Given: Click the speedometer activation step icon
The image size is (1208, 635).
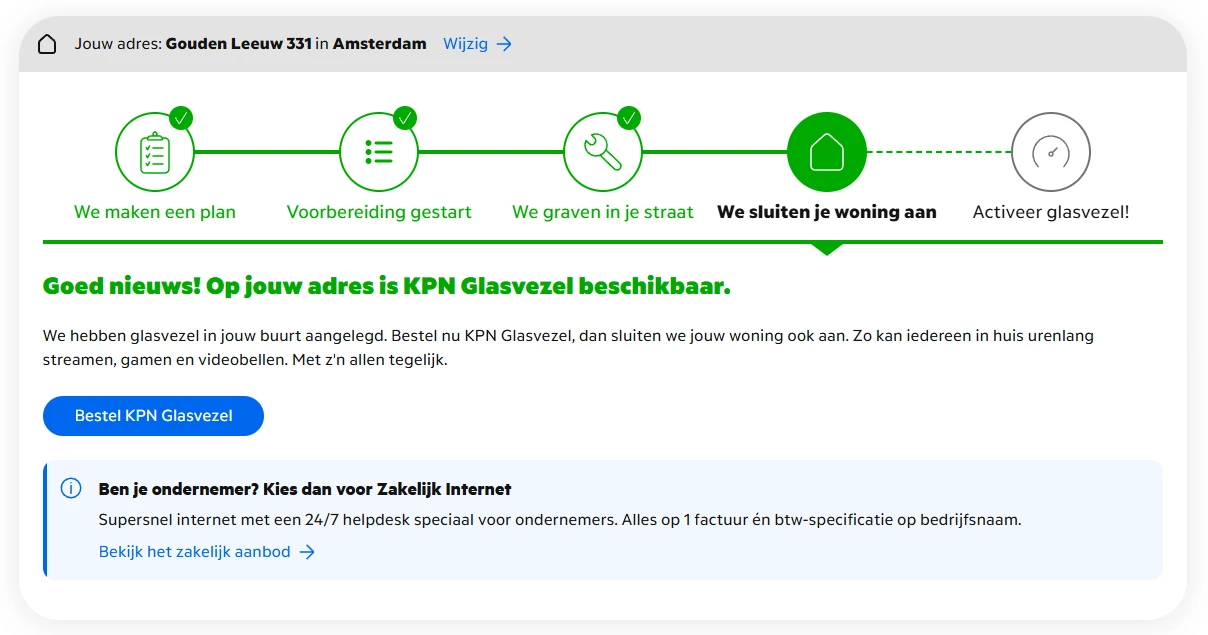Looking at the screenshot, I should tap(1051, 152).
